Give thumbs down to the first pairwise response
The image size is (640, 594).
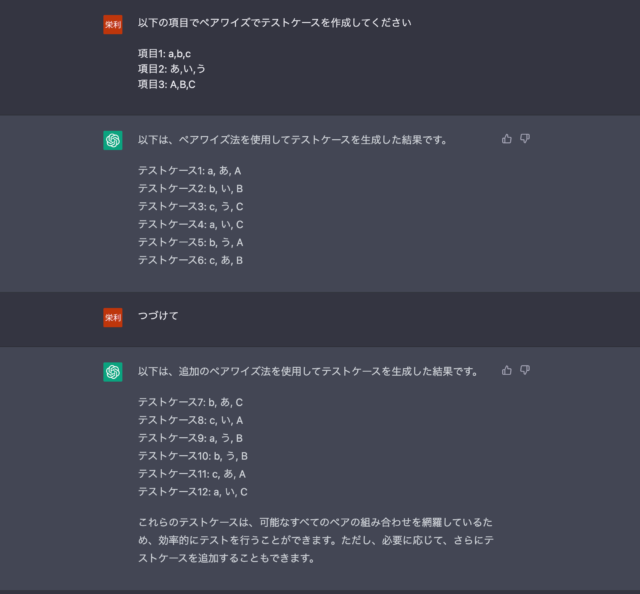pos(525,139)
